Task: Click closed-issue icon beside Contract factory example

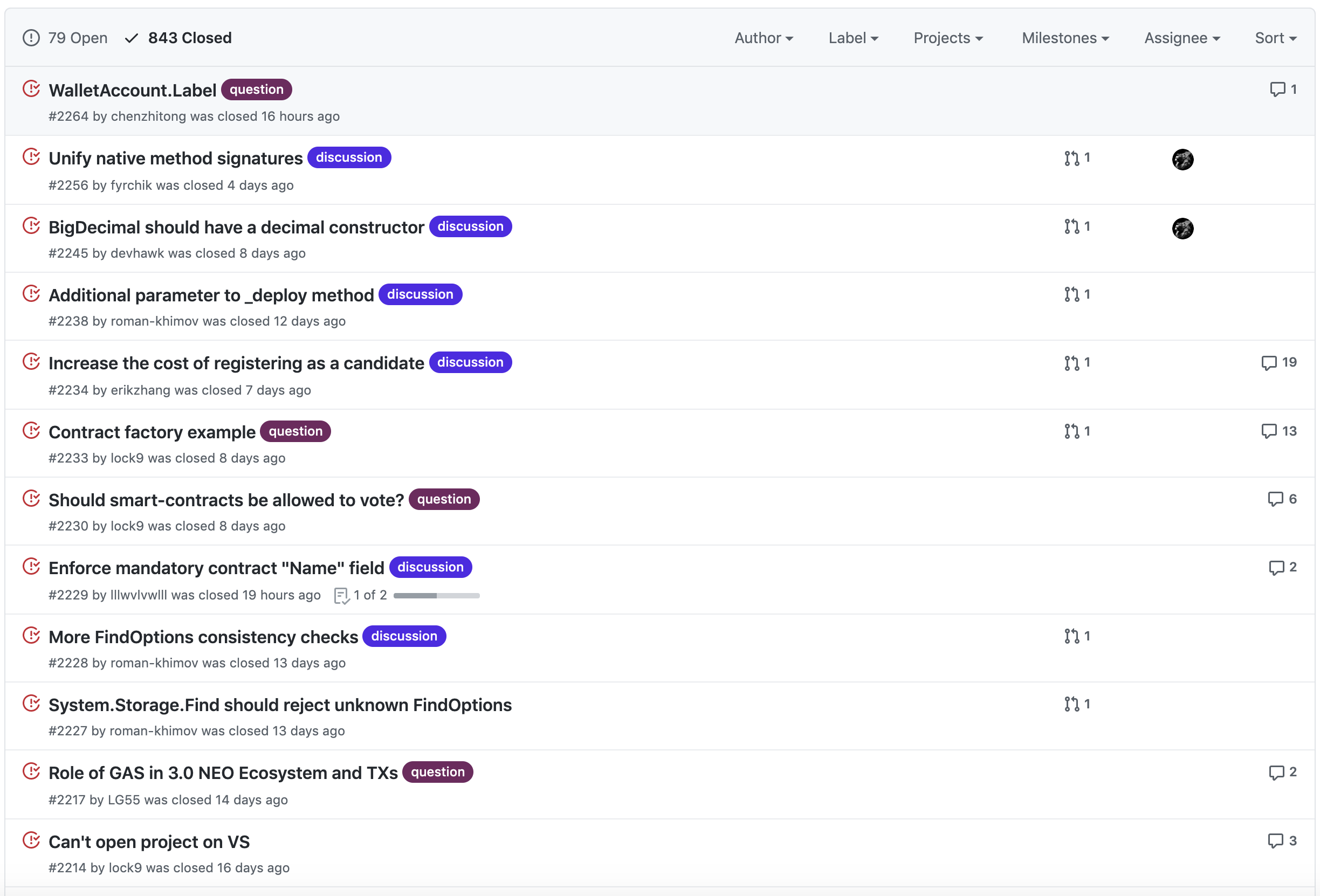Action: click(31, 431)
